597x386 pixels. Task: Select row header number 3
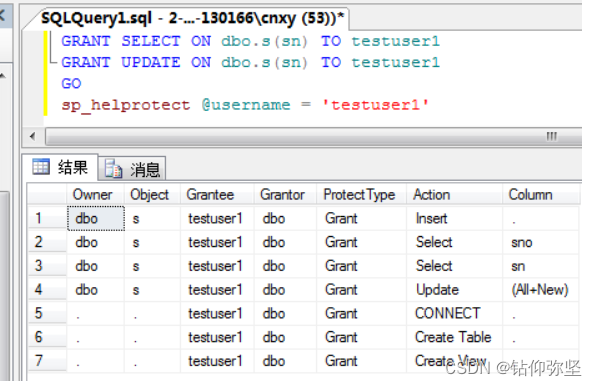[47, 266]
